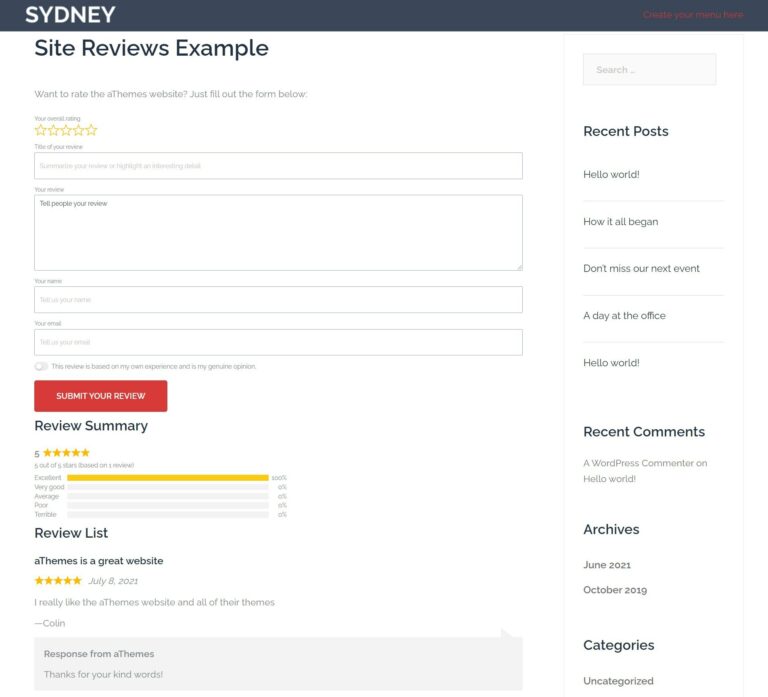Screen dimensions: 768x697
Task: Open the 'How it all began' post
Action: [620, 222]
